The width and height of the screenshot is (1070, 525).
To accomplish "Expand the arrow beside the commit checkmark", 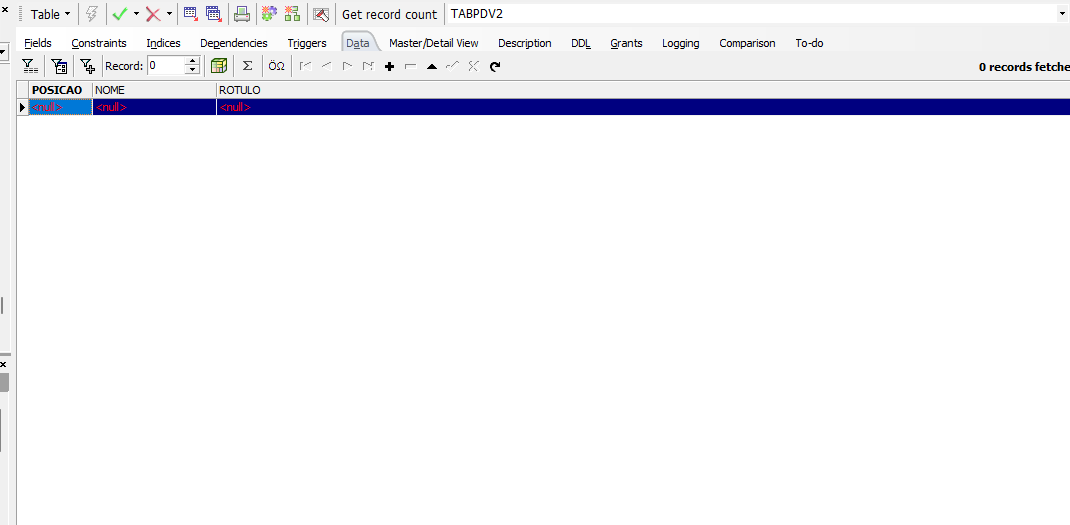I will coord(136,14).
